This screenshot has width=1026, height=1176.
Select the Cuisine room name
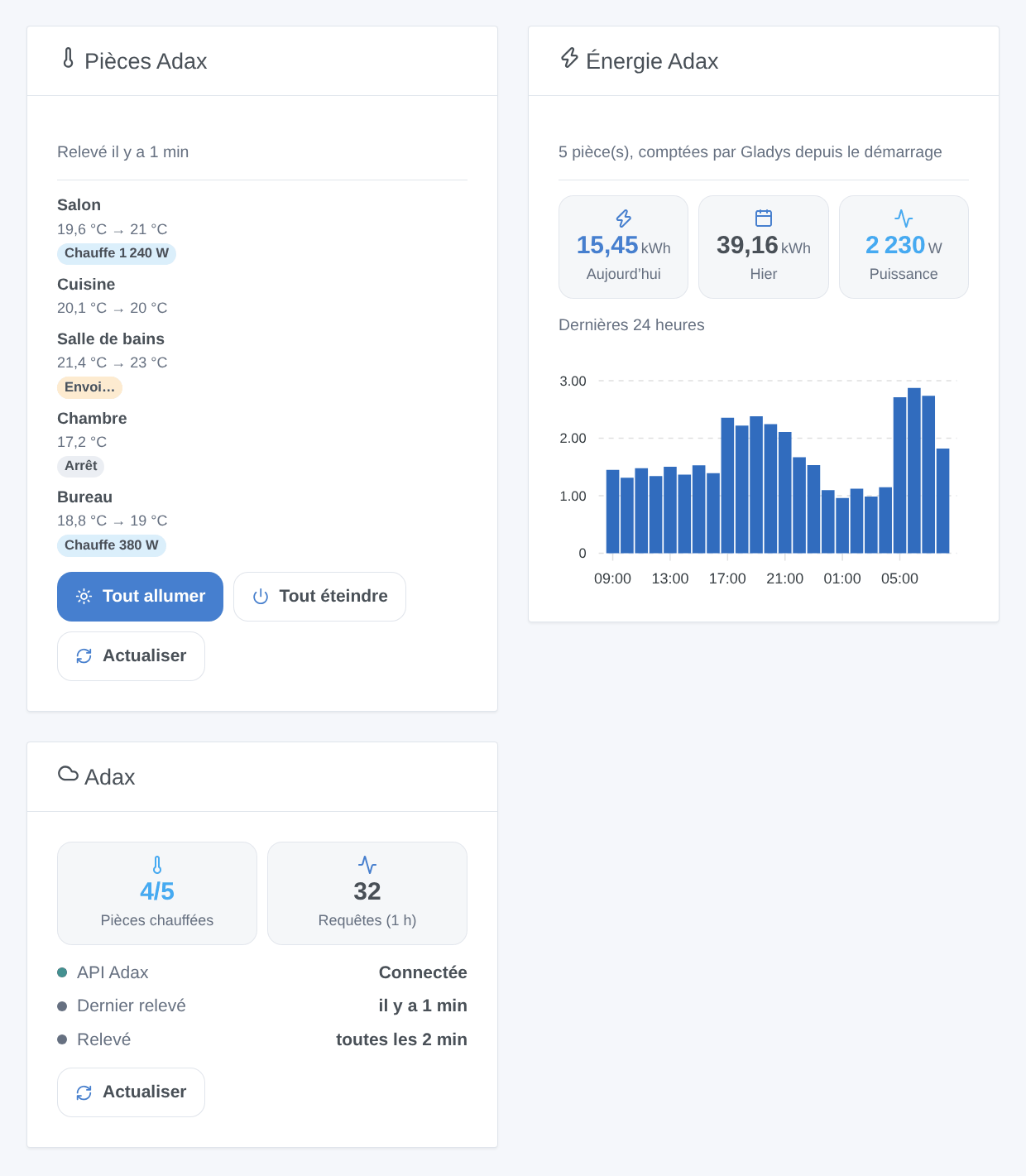(86, 285)
